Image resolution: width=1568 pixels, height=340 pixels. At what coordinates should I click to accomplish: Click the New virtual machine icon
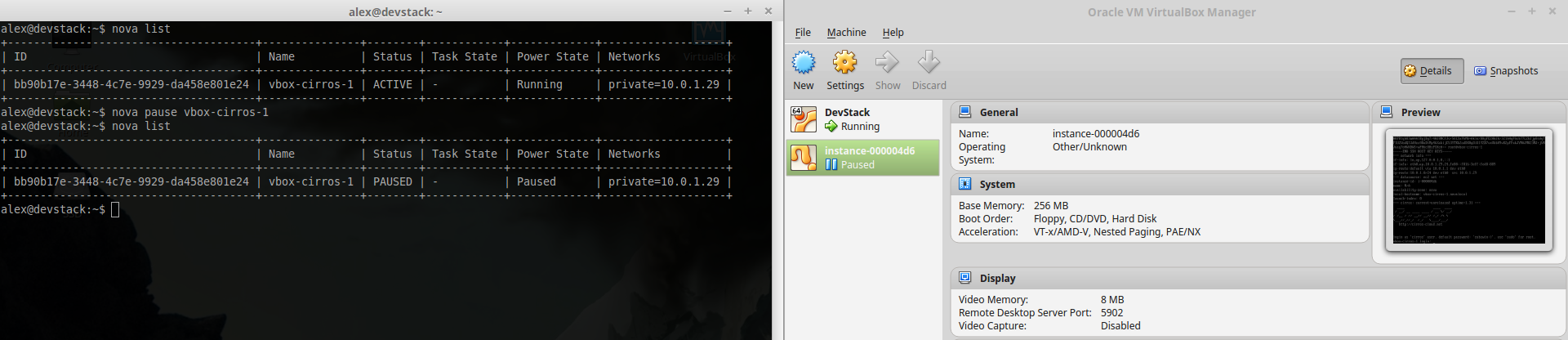tap(804, 63)
